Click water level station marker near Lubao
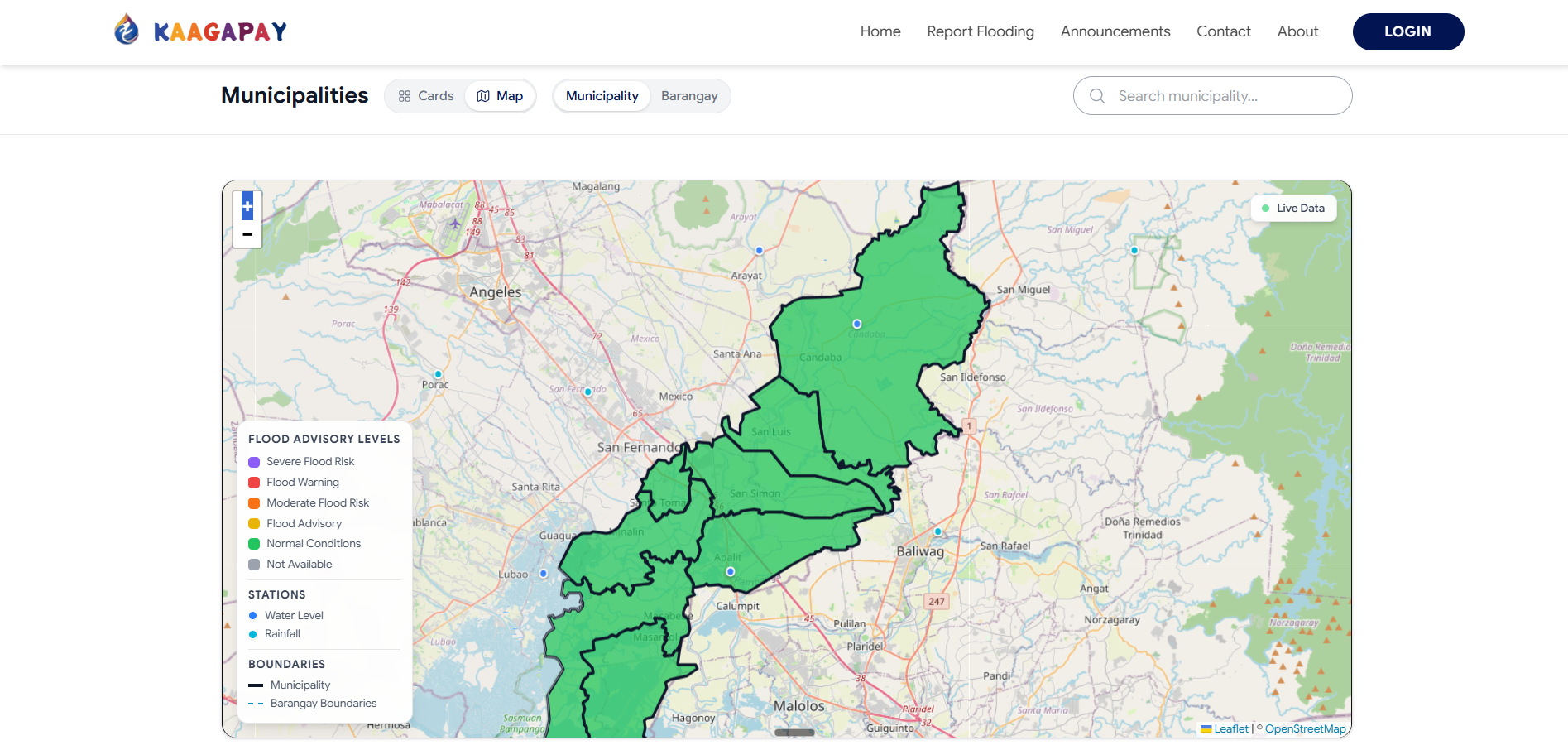 pos(544,573)
